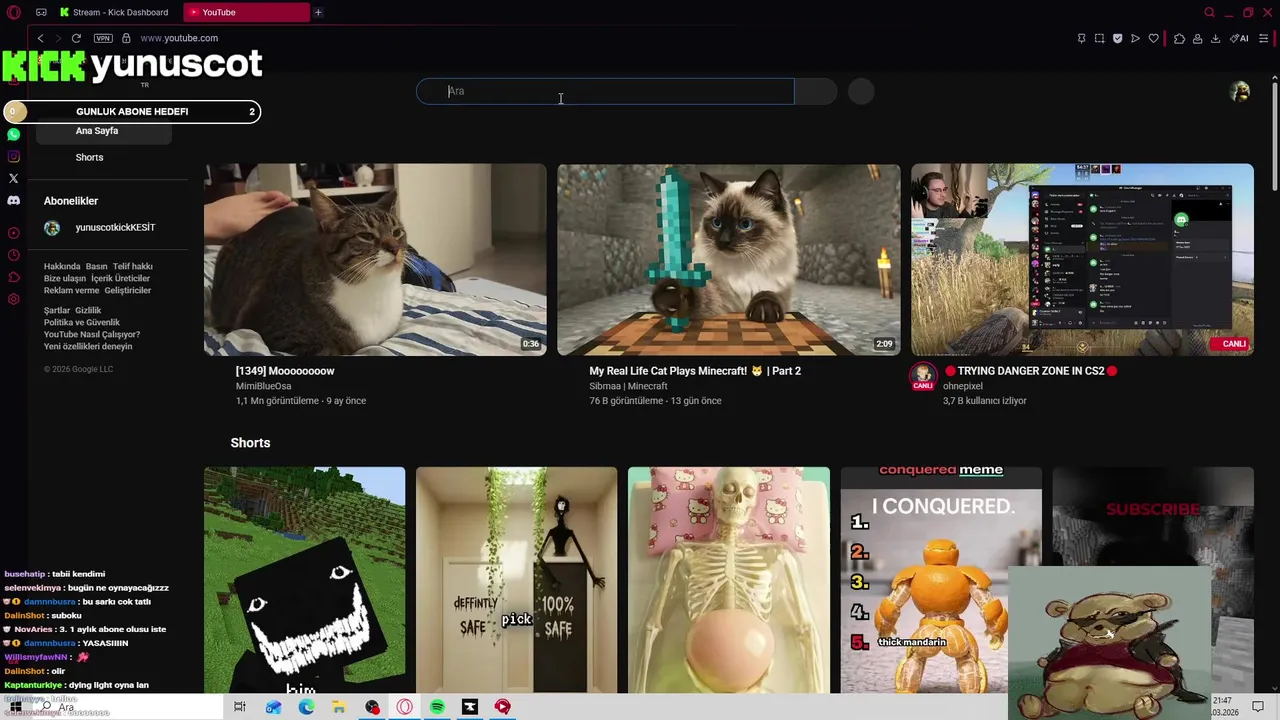Click the site padlock security icon
This screenshot has height=720, width=1280.
coord(126,38)
